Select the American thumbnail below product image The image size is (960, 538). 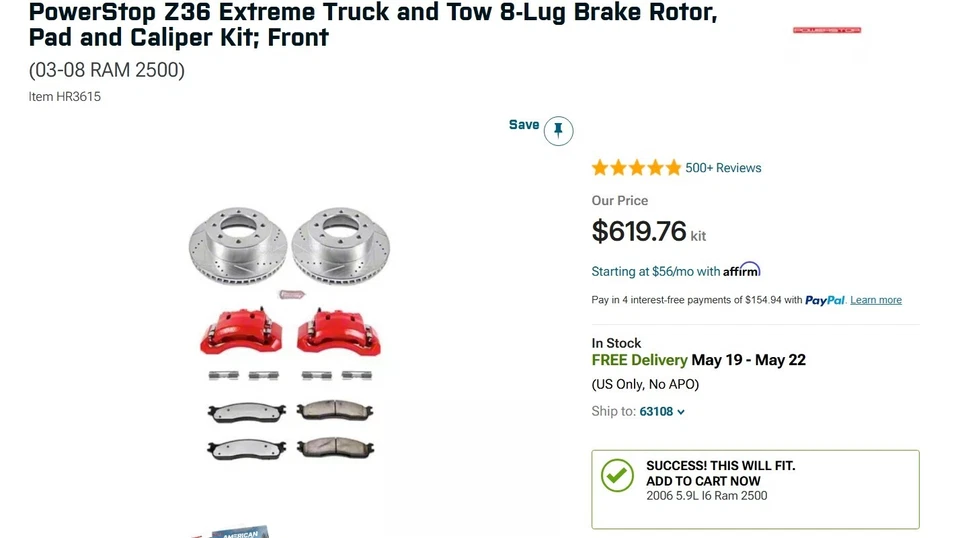(x=240, y=532)
